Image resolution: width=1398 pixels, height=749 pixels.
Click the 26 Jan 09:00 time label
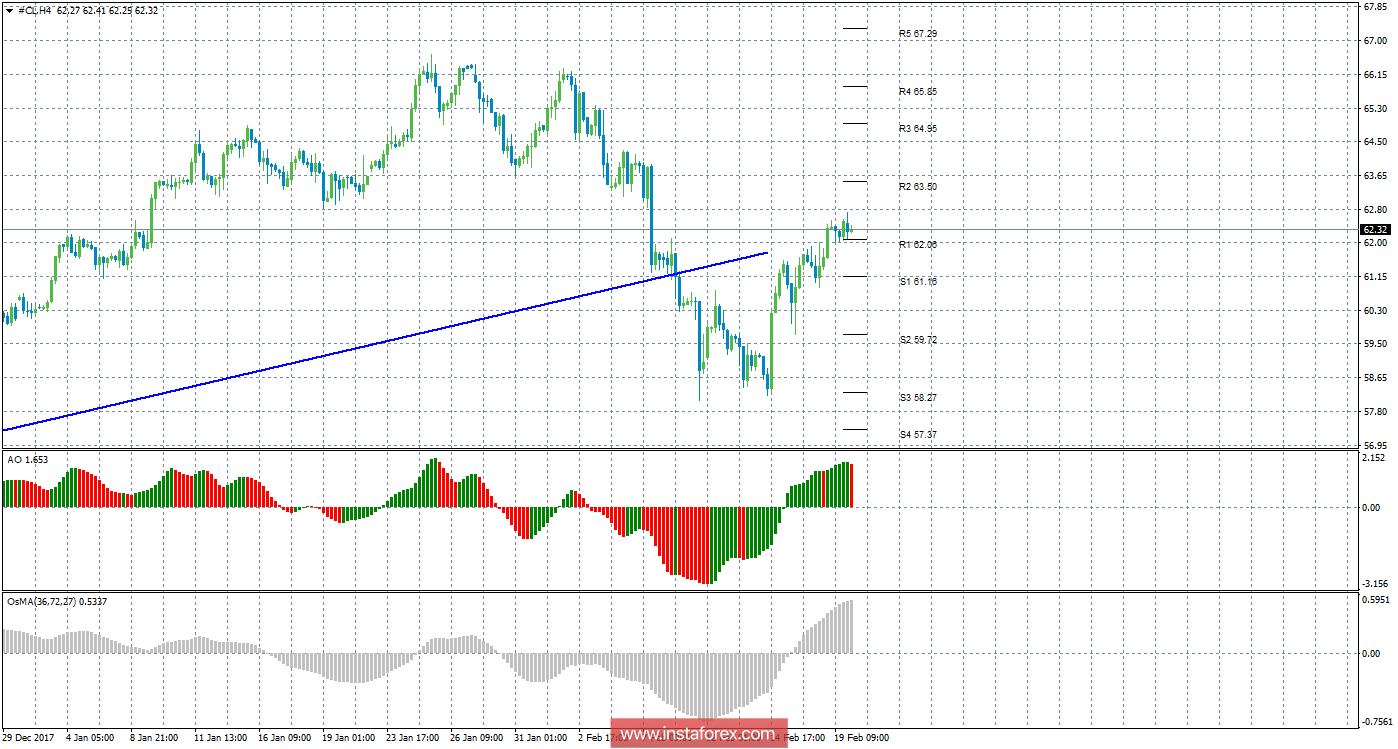click(479, 738)
